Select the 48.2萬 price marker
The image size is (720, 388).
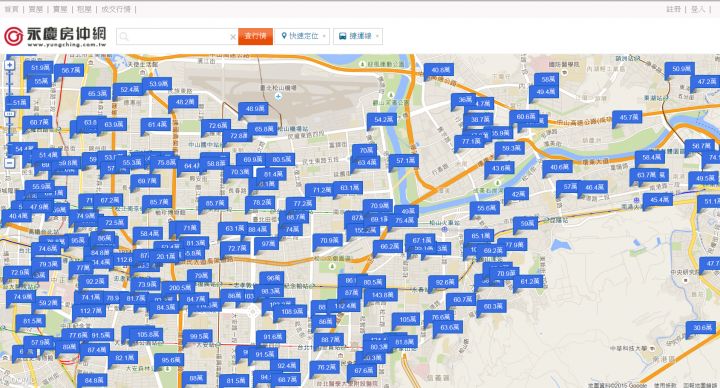(184, 102)
